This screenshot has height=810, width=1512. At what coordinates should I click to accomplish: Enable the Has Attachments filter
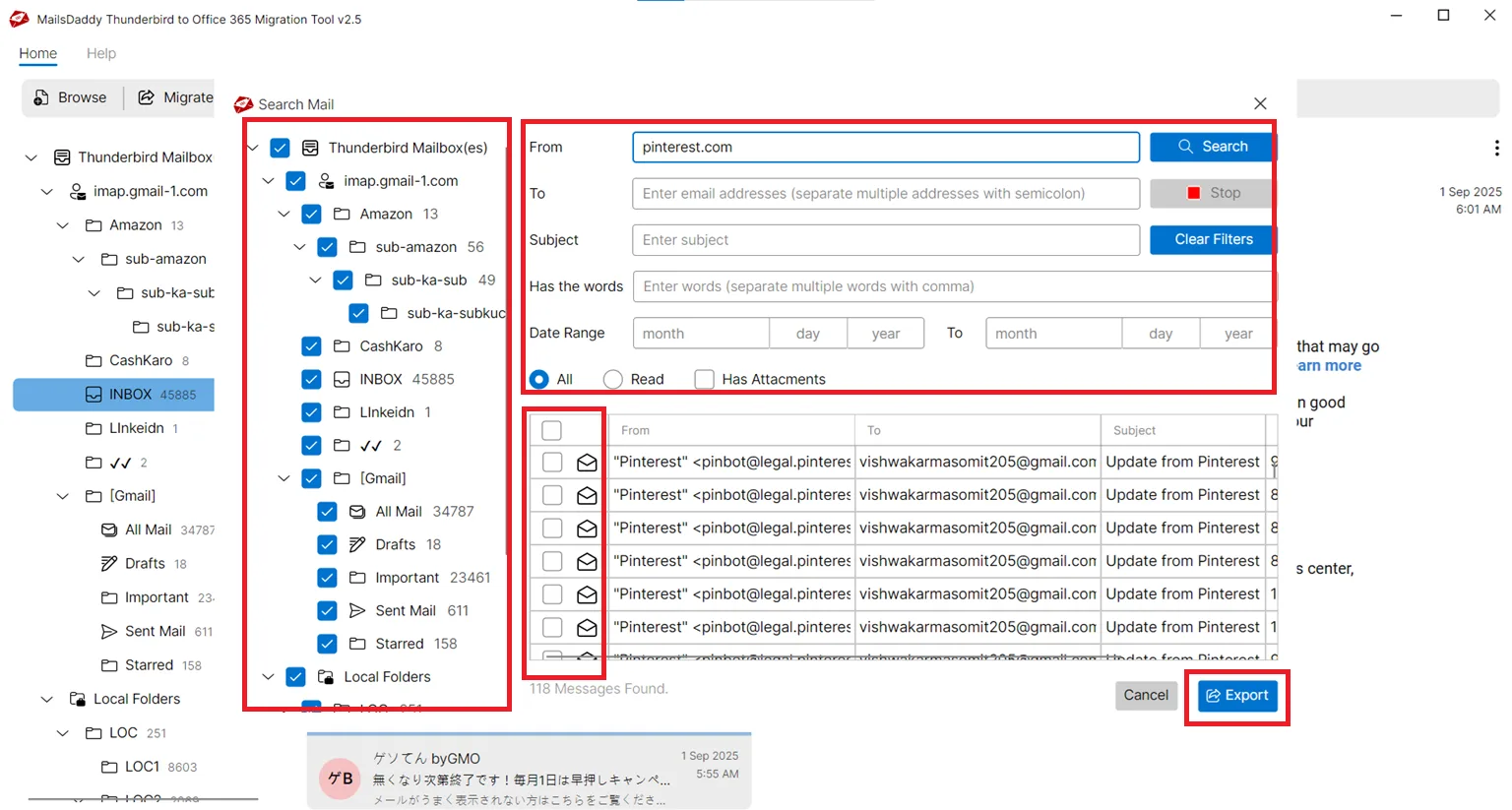click(x=704, y=379)
